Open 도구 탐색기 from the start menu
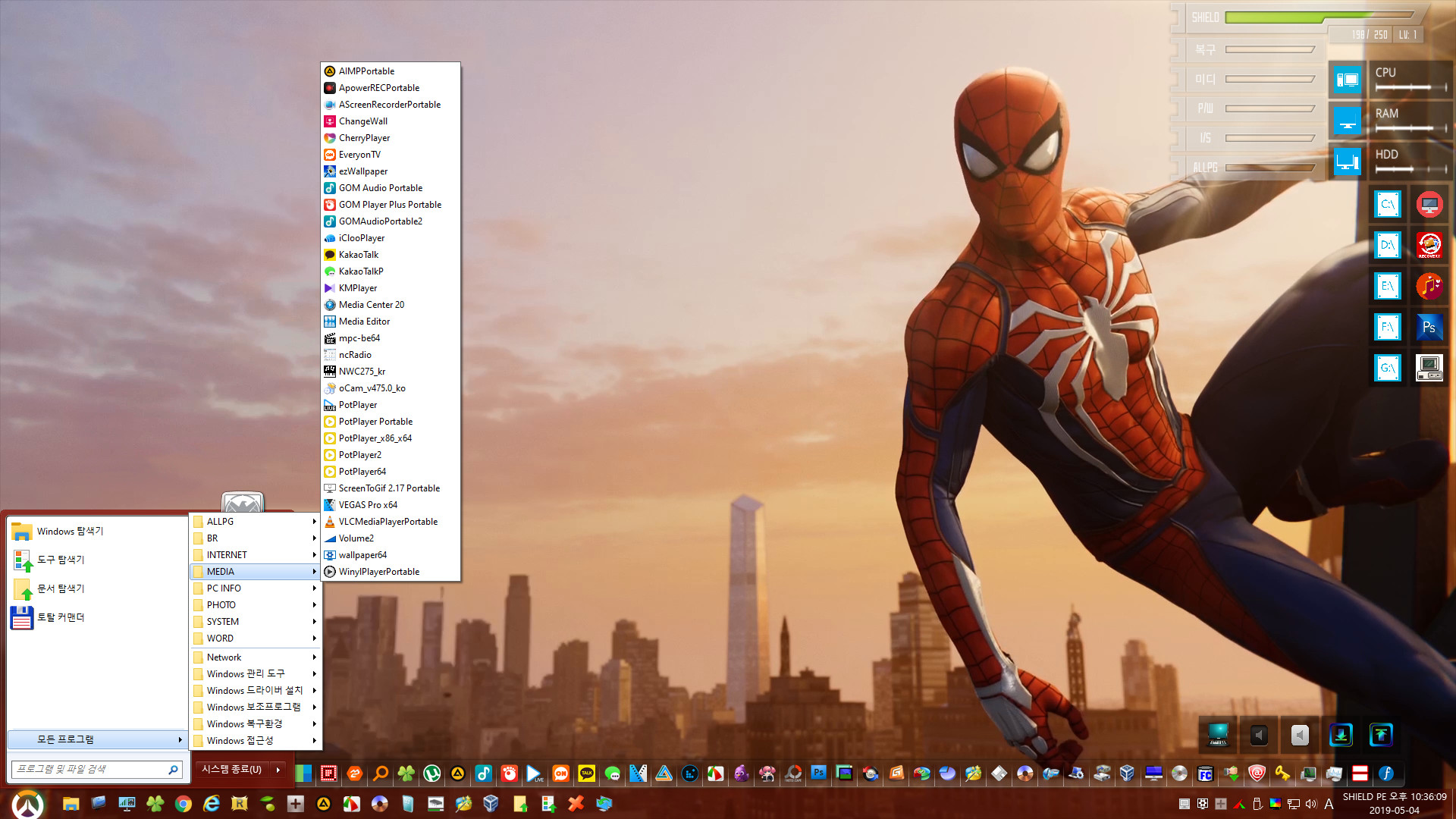Viewport: 1456px width, 819px height. coord(97,560)
